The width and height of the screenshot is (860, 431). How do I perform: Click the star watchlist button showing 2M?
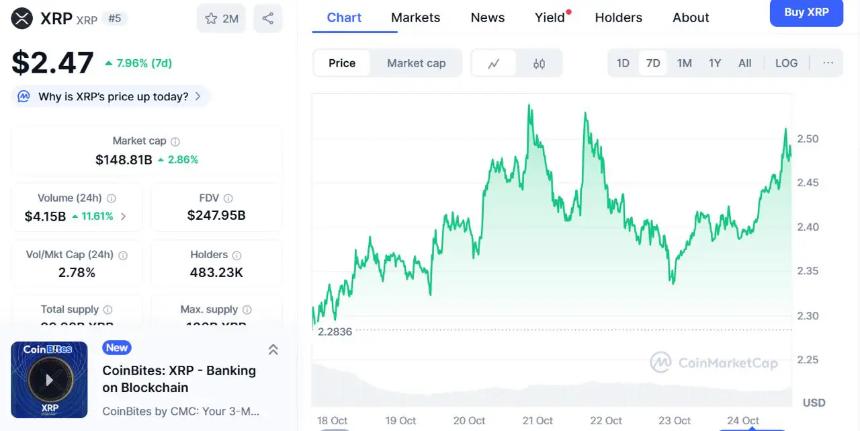pyautogui.click(x=221, y=18)
